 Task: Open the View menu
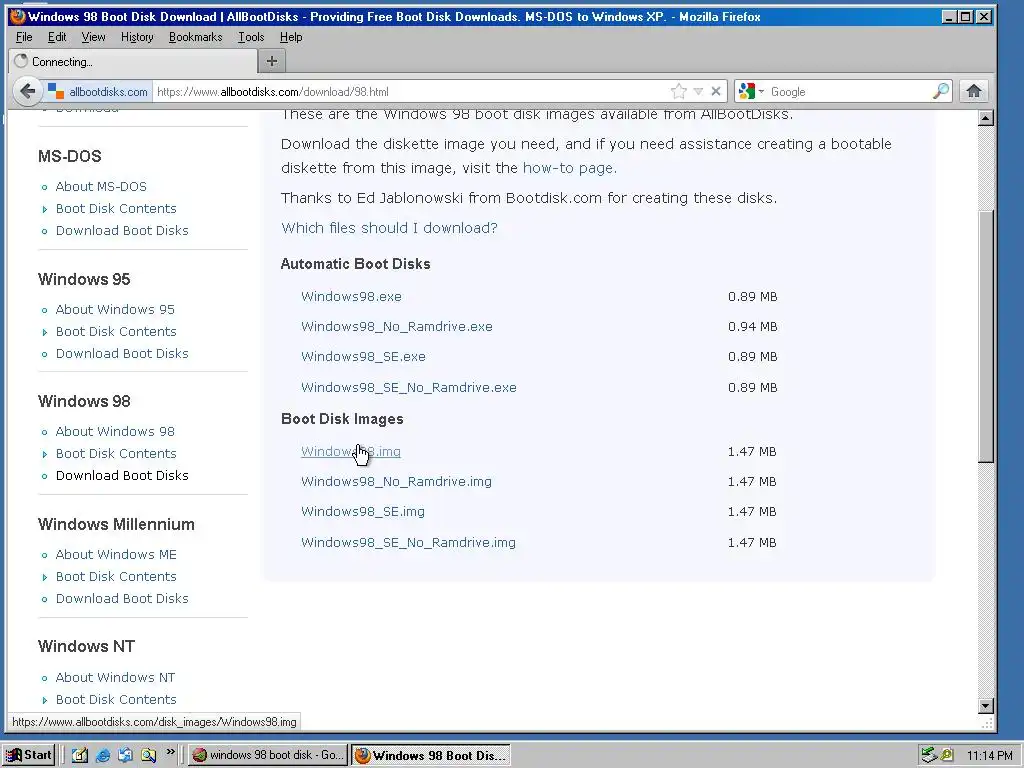(93, 37)
